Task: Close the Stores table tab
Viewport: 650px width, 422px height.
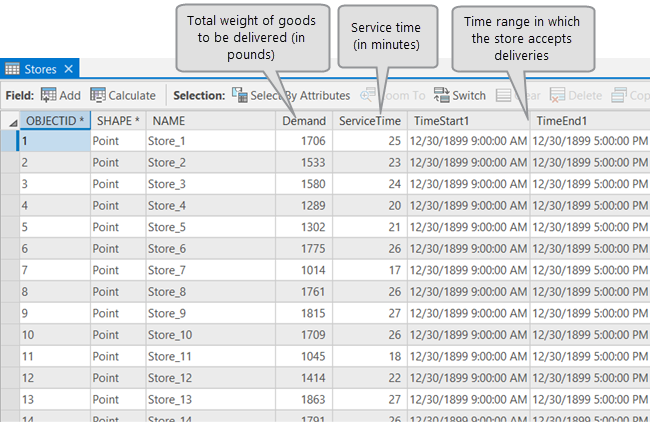Action: (67, 69)
